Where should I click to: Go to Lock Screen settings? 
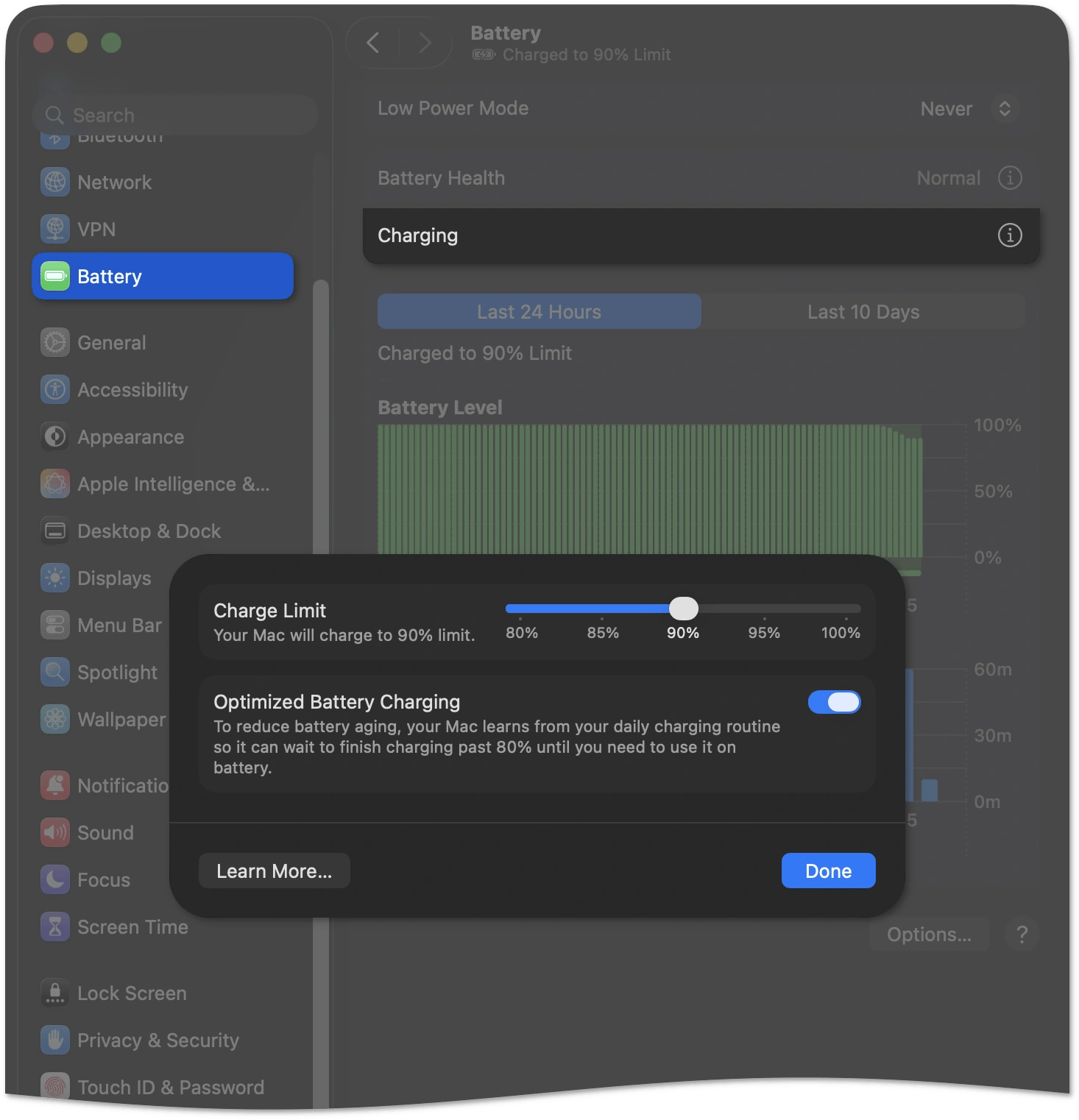[x=163, y=993]
